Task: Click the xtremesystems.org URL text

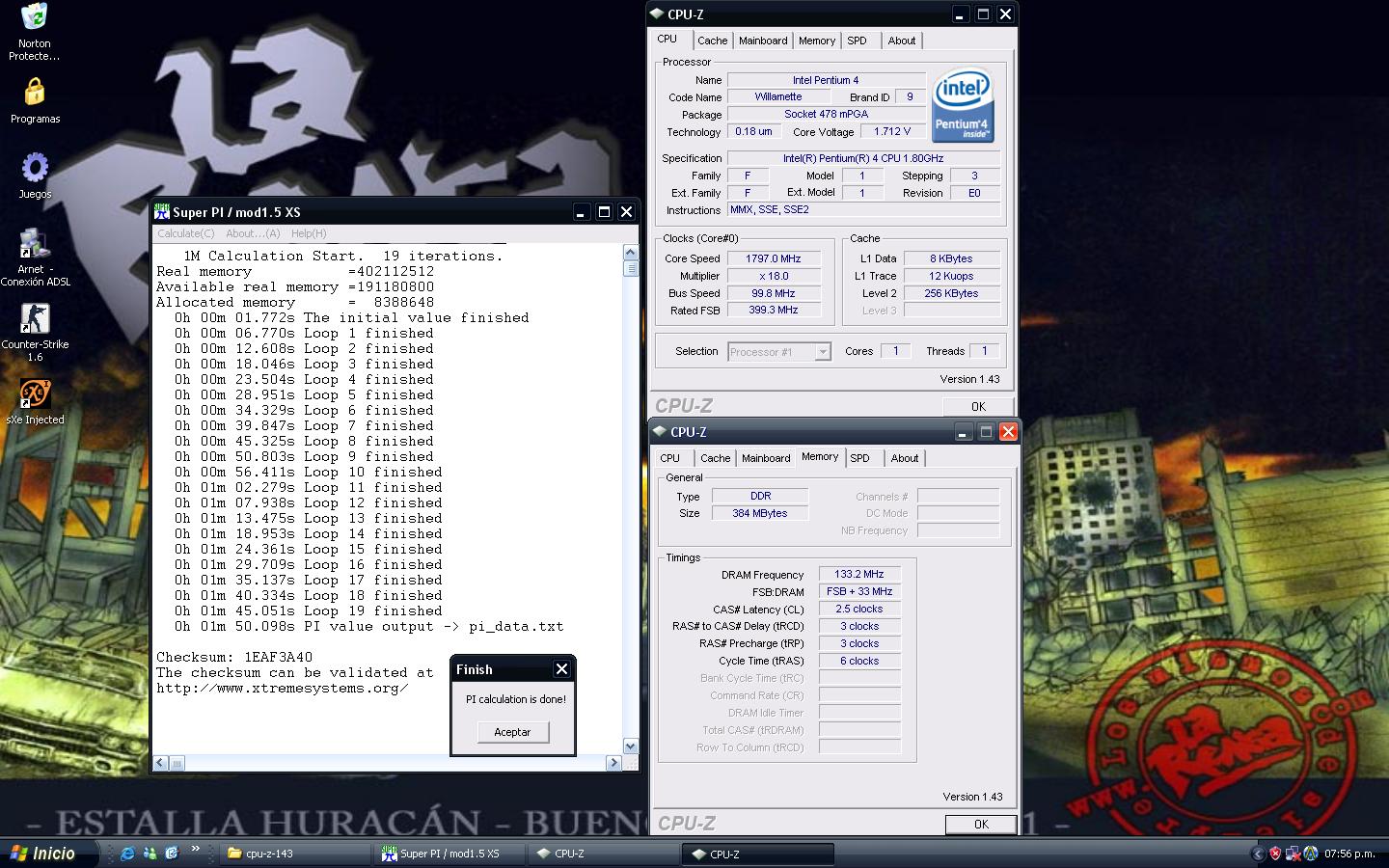Action: [x=283, y=689]
